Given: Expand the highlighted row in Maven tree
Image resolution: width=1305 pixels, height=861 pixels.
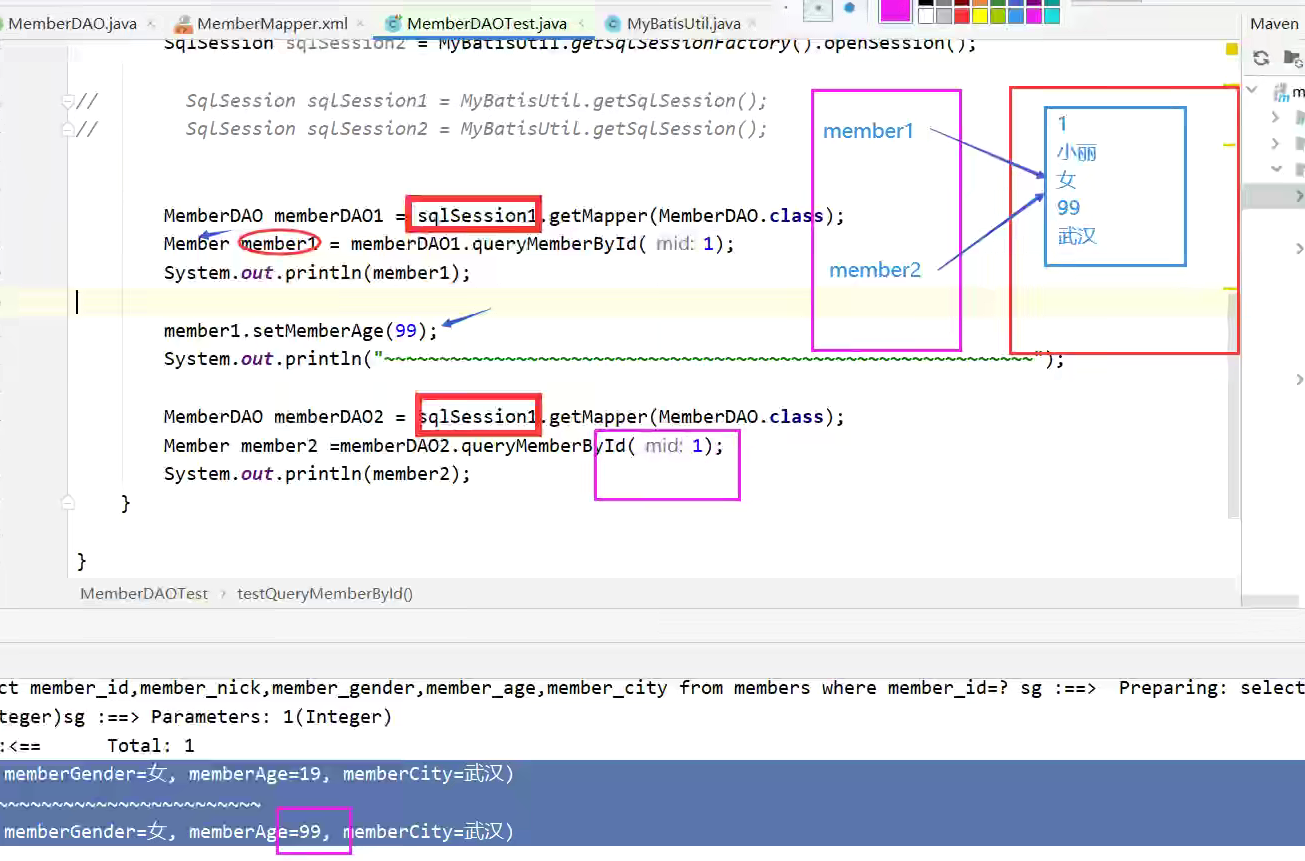Looking at the screenshot, I should [1299, 195].
